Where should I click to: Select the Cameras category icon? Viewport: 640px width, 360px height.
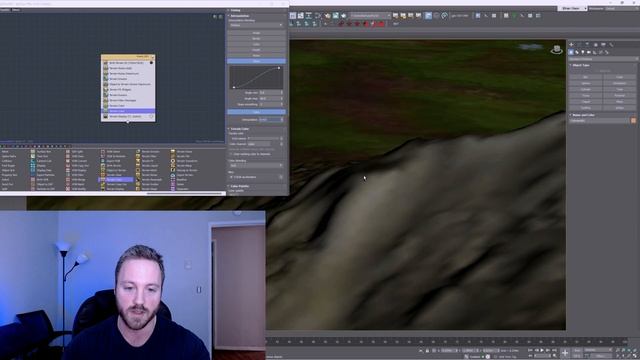589,52
